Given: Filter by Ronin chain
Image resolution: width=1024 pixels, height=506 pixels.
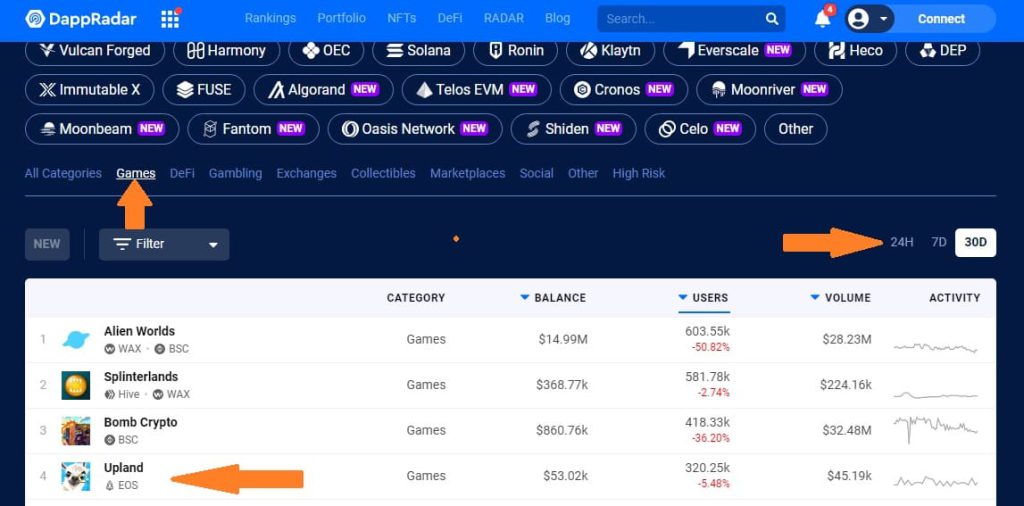Looking at the screenshot, I should [515, 50].
